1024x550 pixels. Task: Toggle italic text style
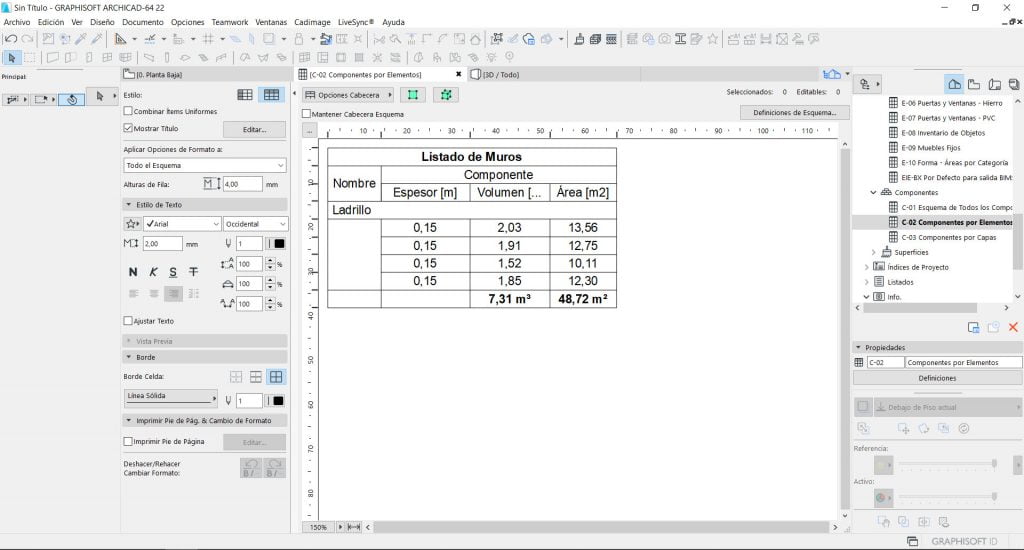153,272
